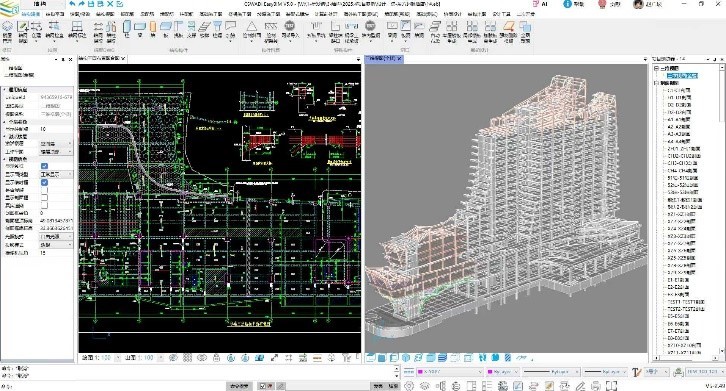Select the highlighted blue item in the right tree
The image size is (726, 391).
(x=682, y=76)
